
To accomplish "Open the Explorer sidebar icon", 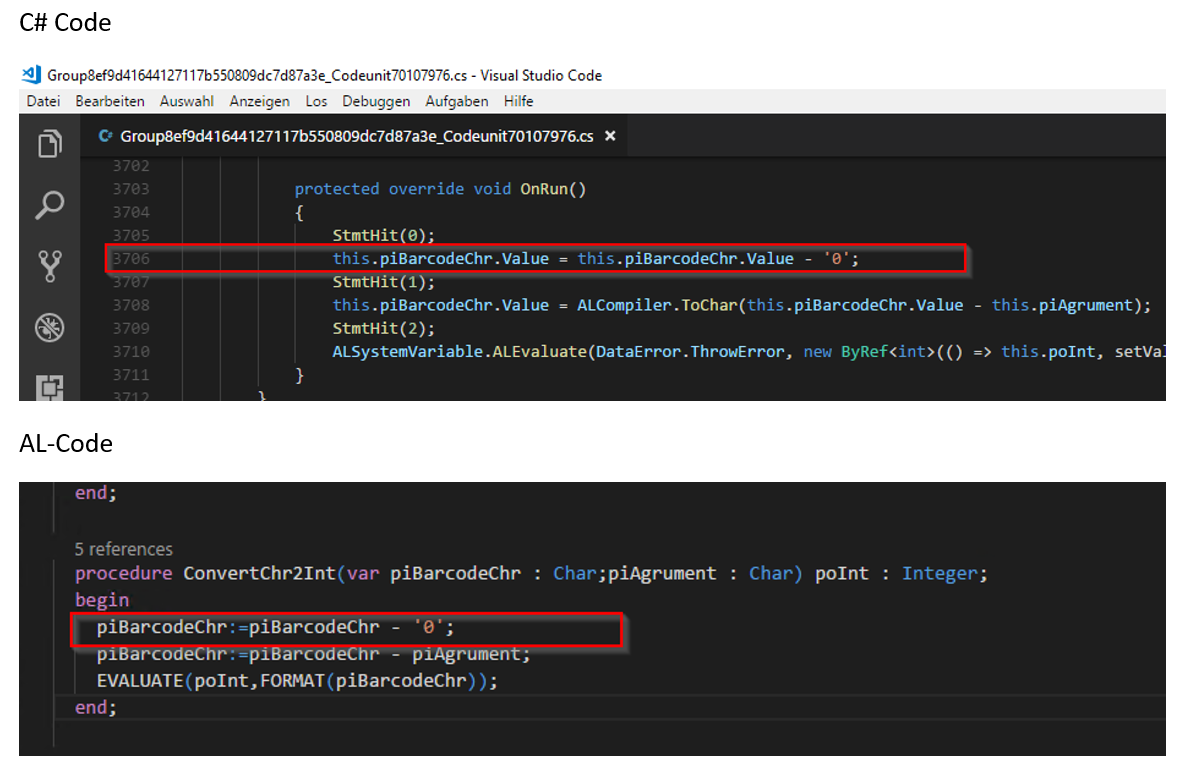I will (x=50, y=143).
